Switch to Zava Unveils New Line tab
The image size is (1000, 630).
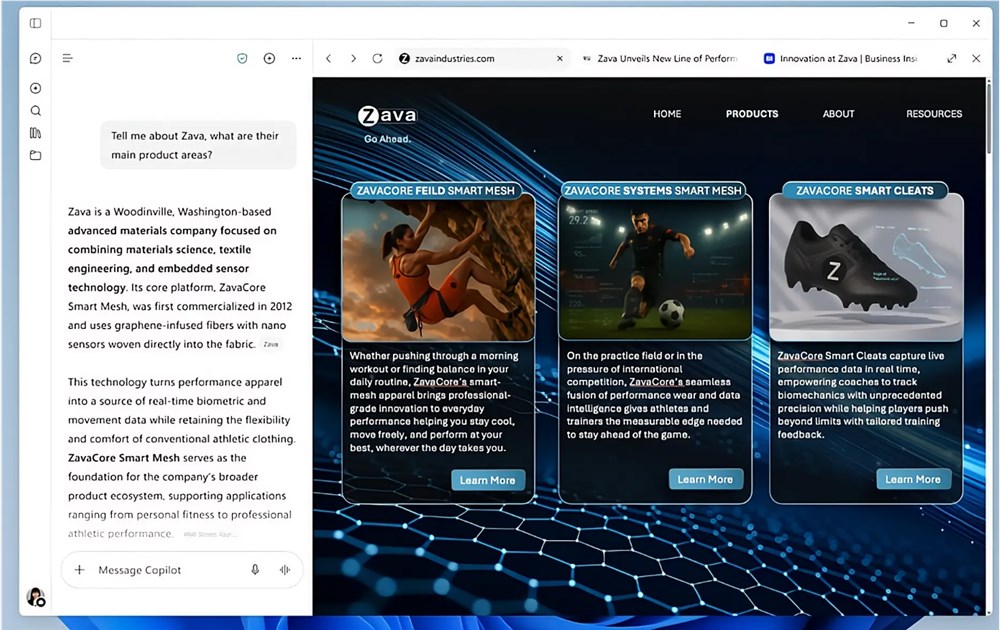tap(660, 59)
